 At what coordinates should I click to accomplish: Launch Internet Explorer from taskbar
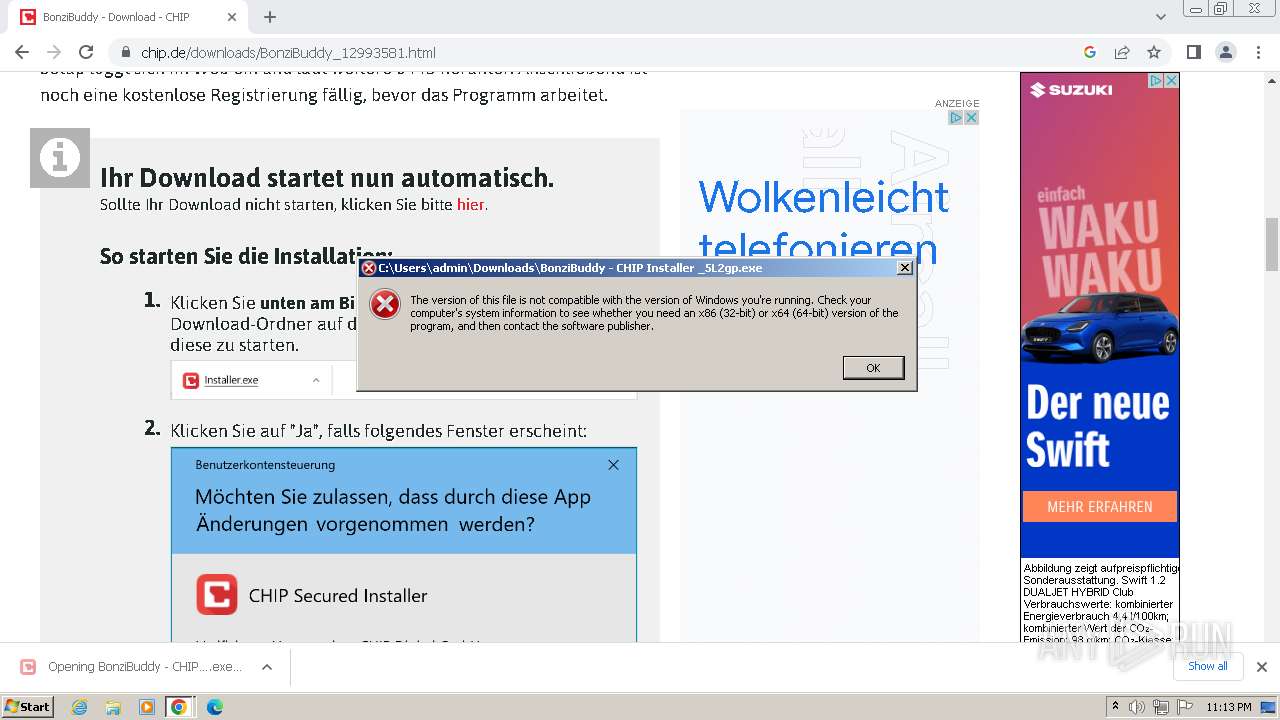(x=80, y=707)
